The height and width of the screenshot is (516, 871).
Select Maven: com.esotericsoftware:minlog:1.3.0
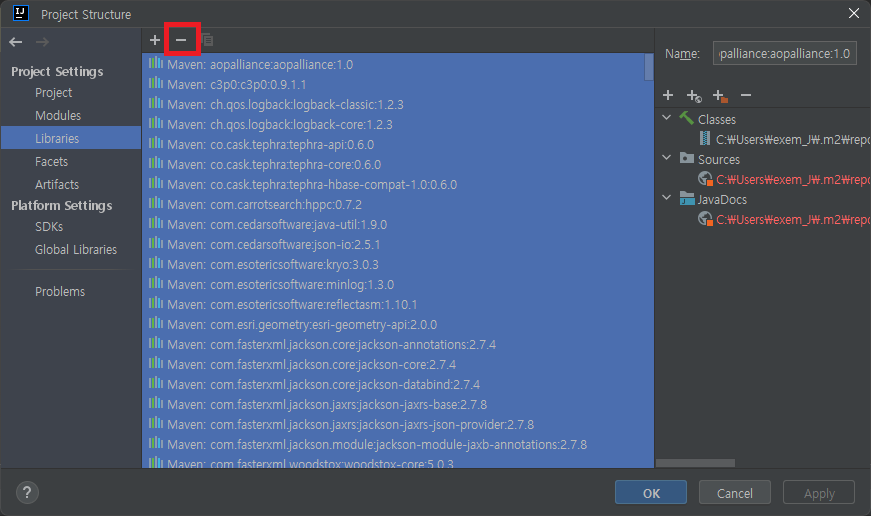[398, 284]
